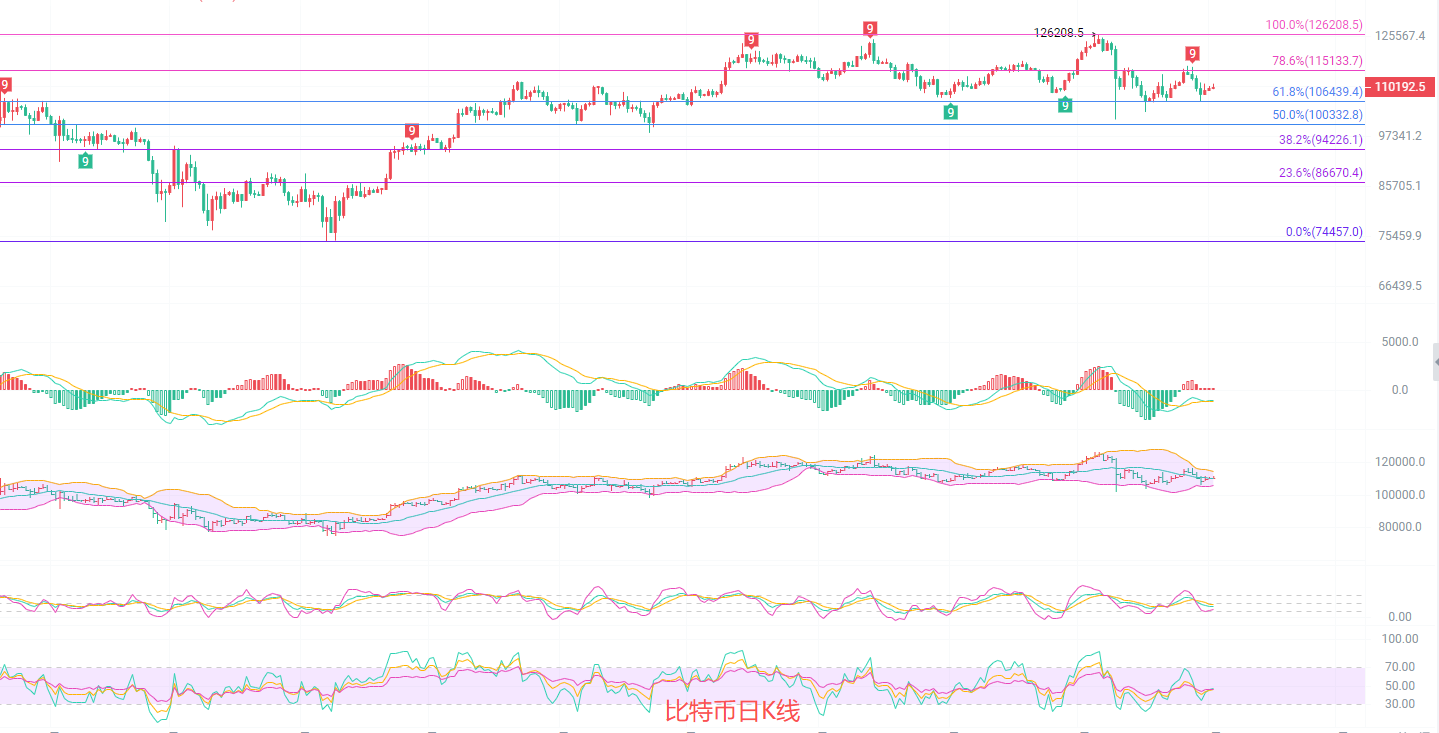
Task: Click the 50.0% Fibonacci level label
Action: 1317,115
